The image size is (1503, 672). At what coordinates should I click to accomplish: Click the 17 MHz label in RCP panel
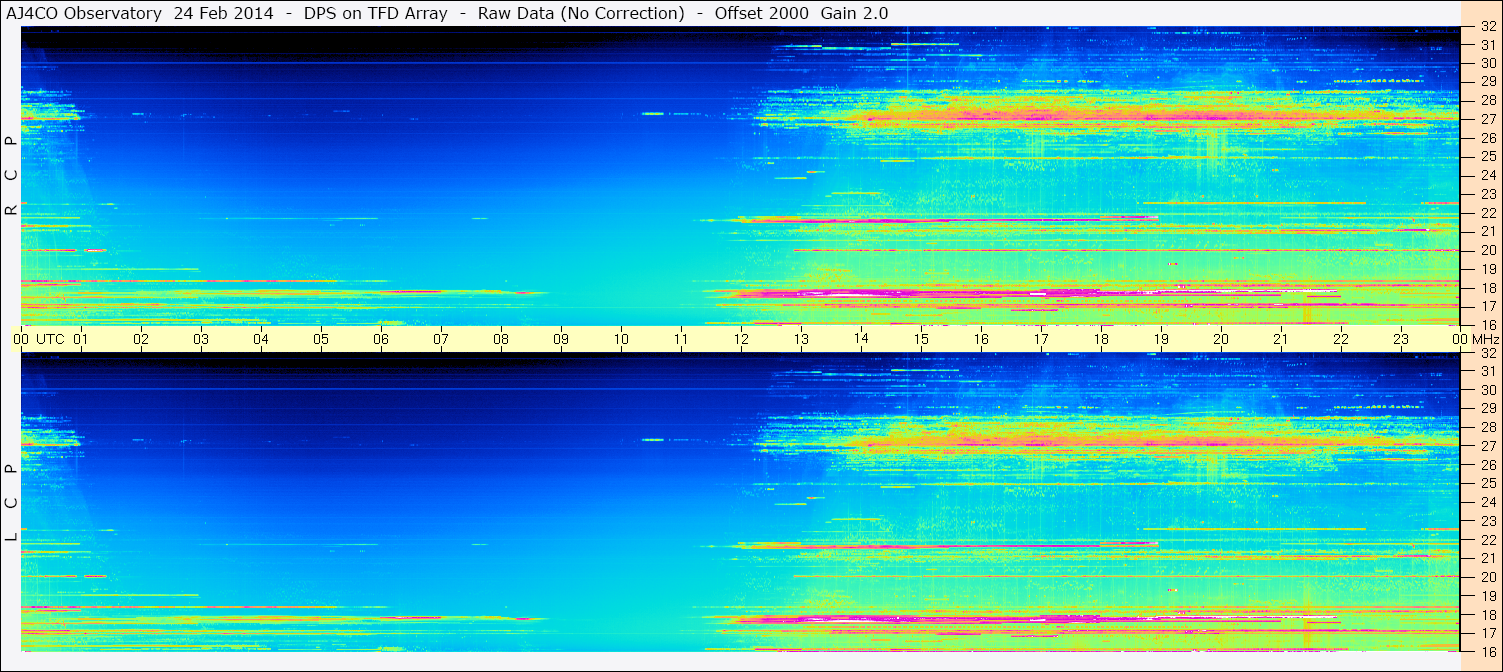1488,306
